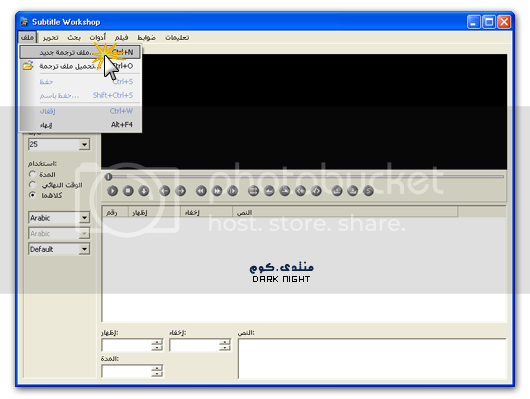The width and height of the screenshot is (530, 399).
Task: Open the بحث menu
Action: (74, 38)
